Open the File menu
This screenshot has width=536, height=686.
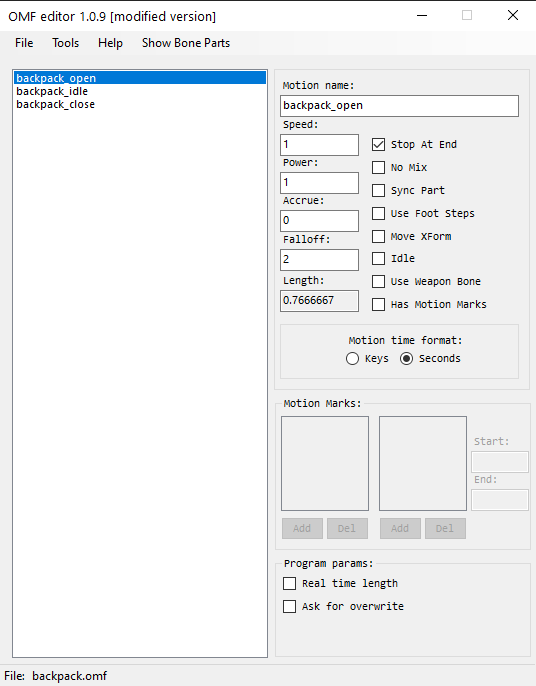tap(24, 43)
